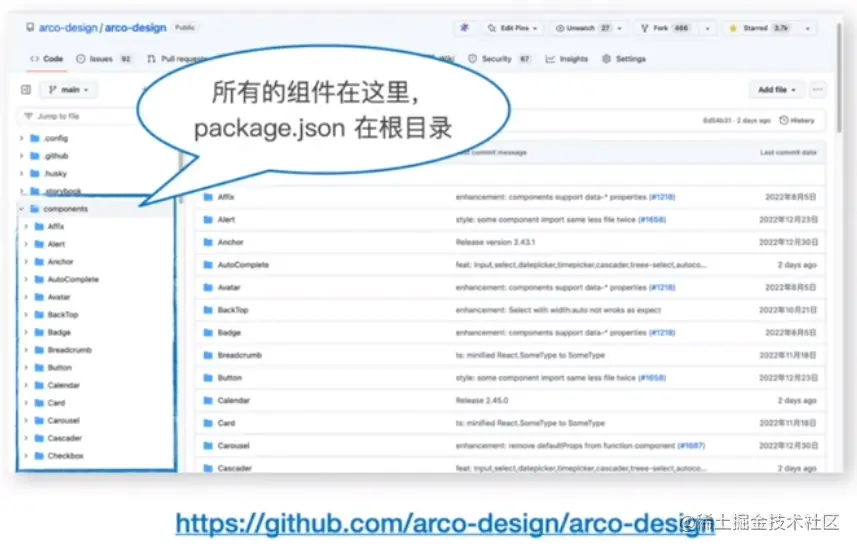Open the Add file dropdown

tap(776, 89)
